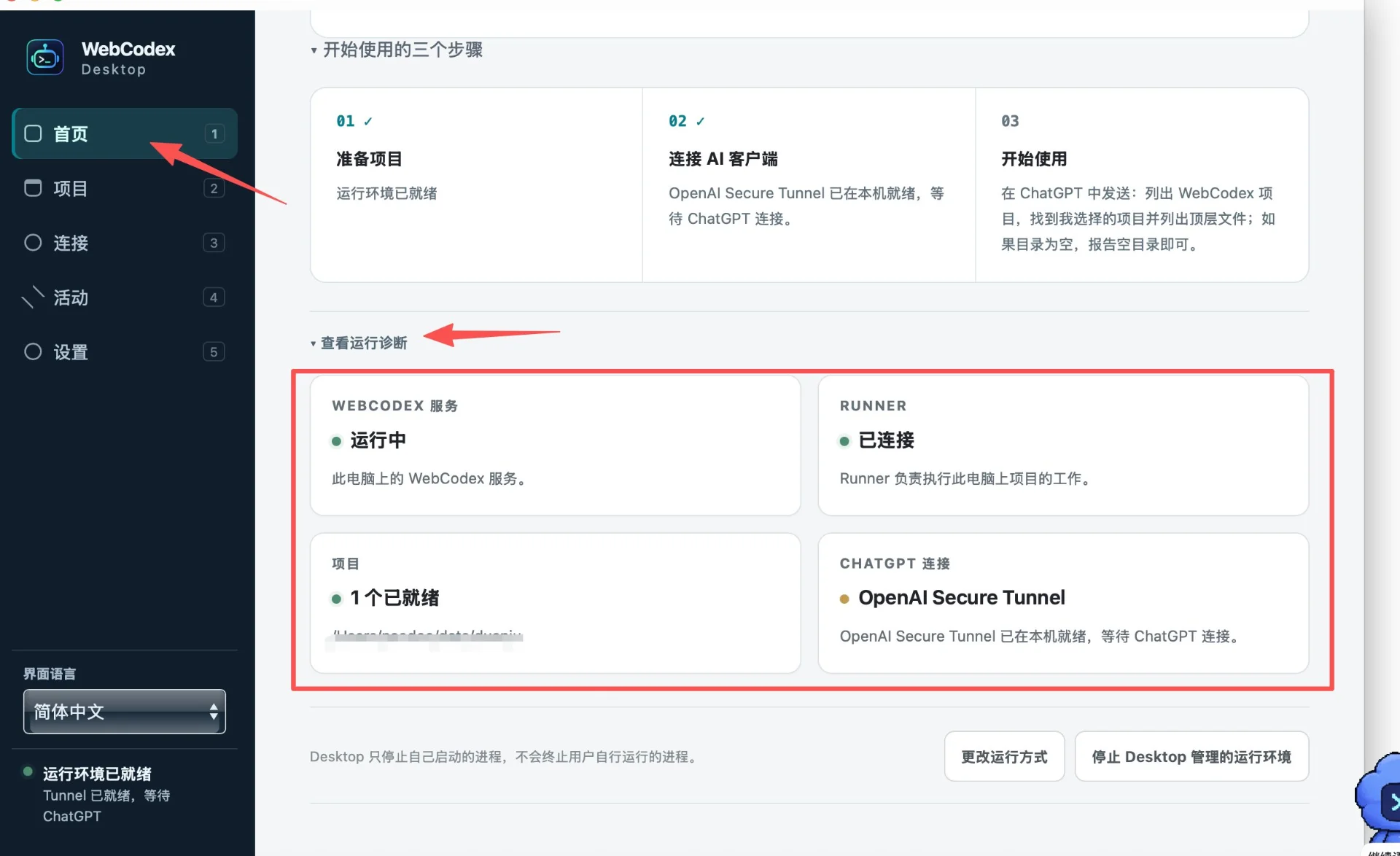
Task: Click shortcut badge 2 beside 项目
Action: click(214, 188)
